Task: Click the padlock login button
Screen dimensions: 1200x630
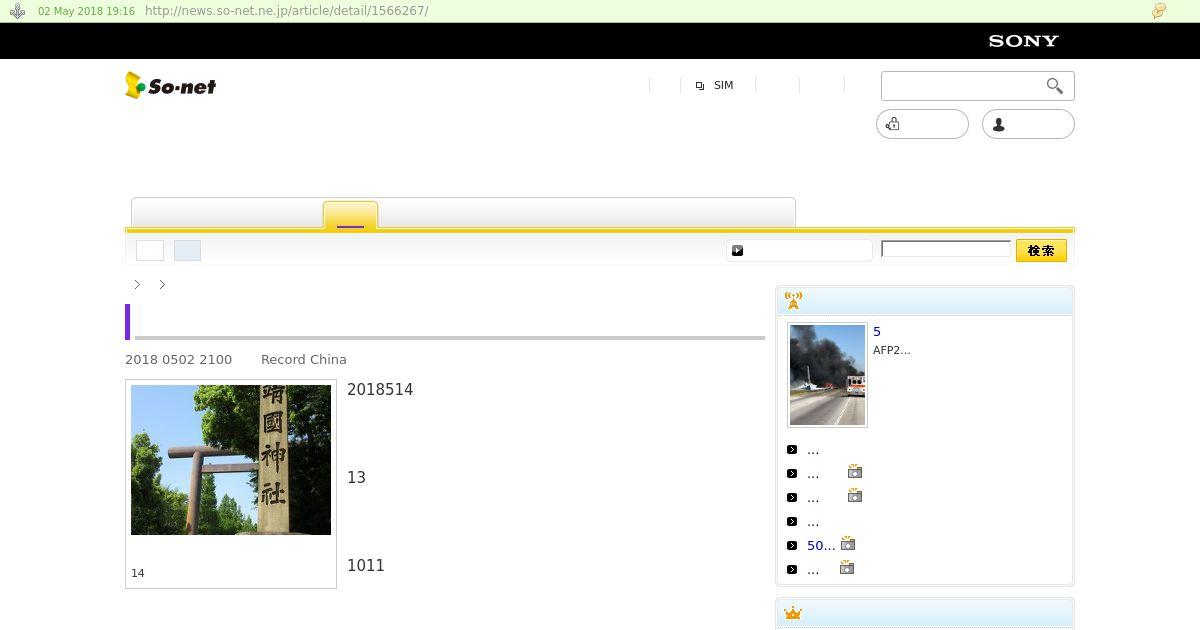Action: (922, 124)
